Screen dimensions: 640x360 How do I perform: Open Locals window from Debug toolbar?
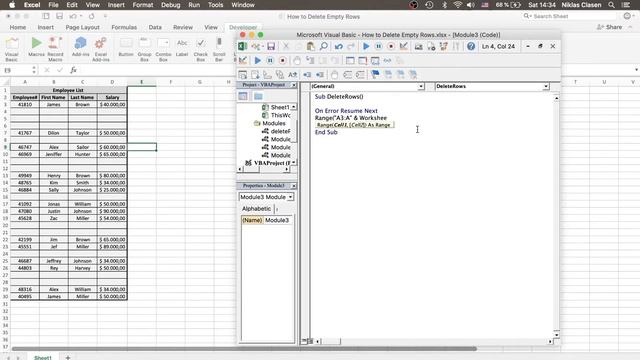coord(350,61)
